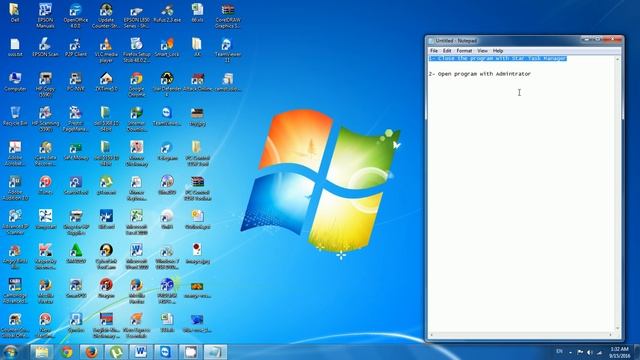This screenshot has height=360, width=640.
Task: Select the Rufus 2.3.exe icon
Action: point(167,12)
